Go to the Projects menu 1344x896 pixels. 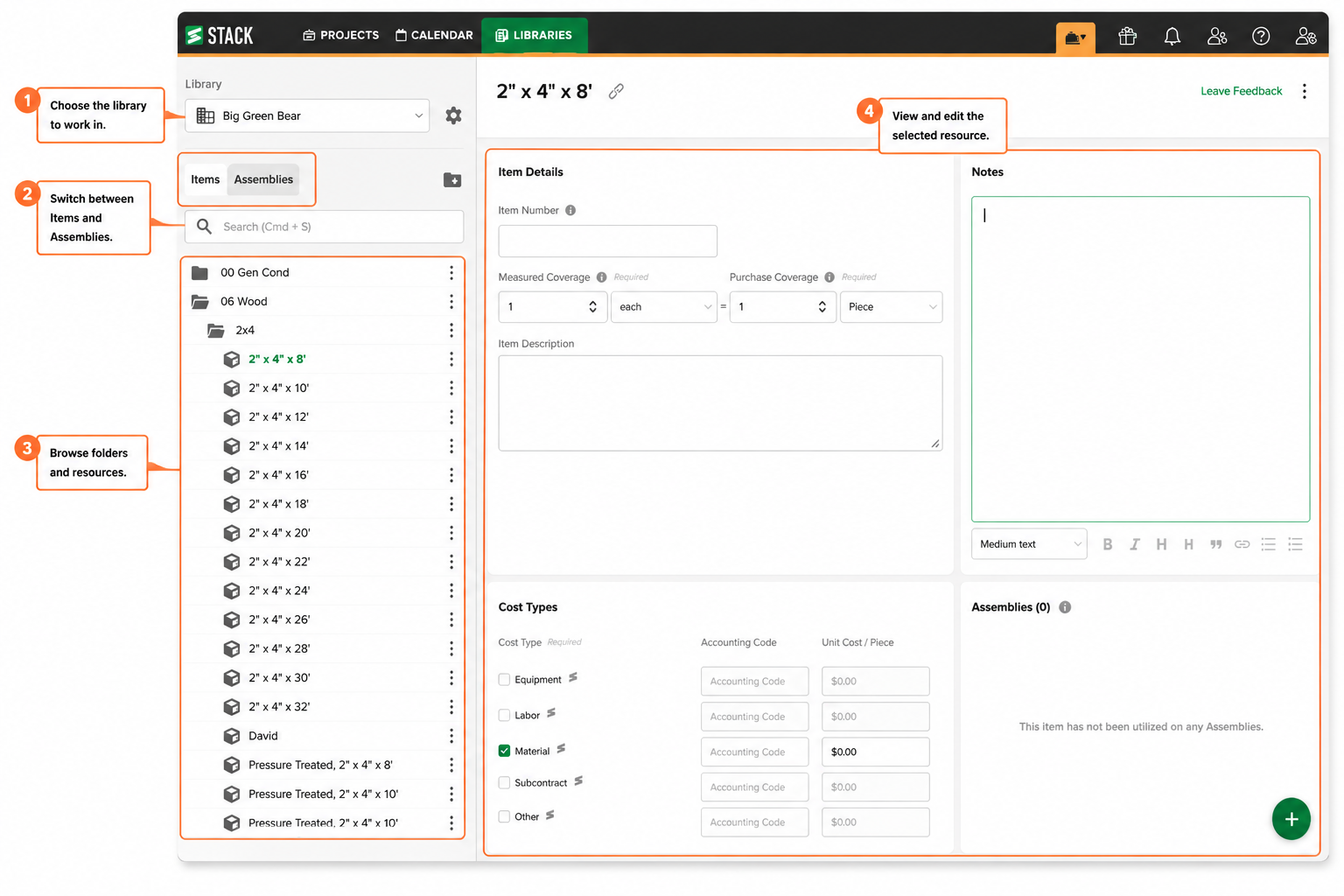341,35
